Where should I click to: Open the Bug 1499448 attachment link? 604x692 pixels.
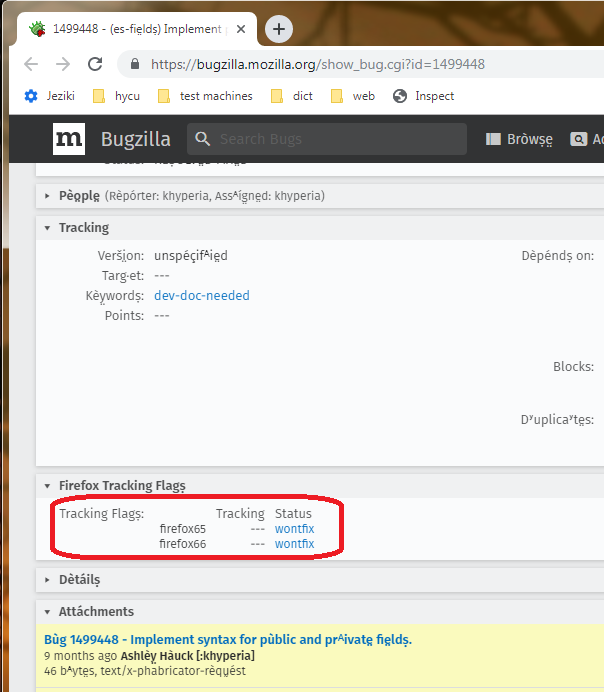[228, 639]
